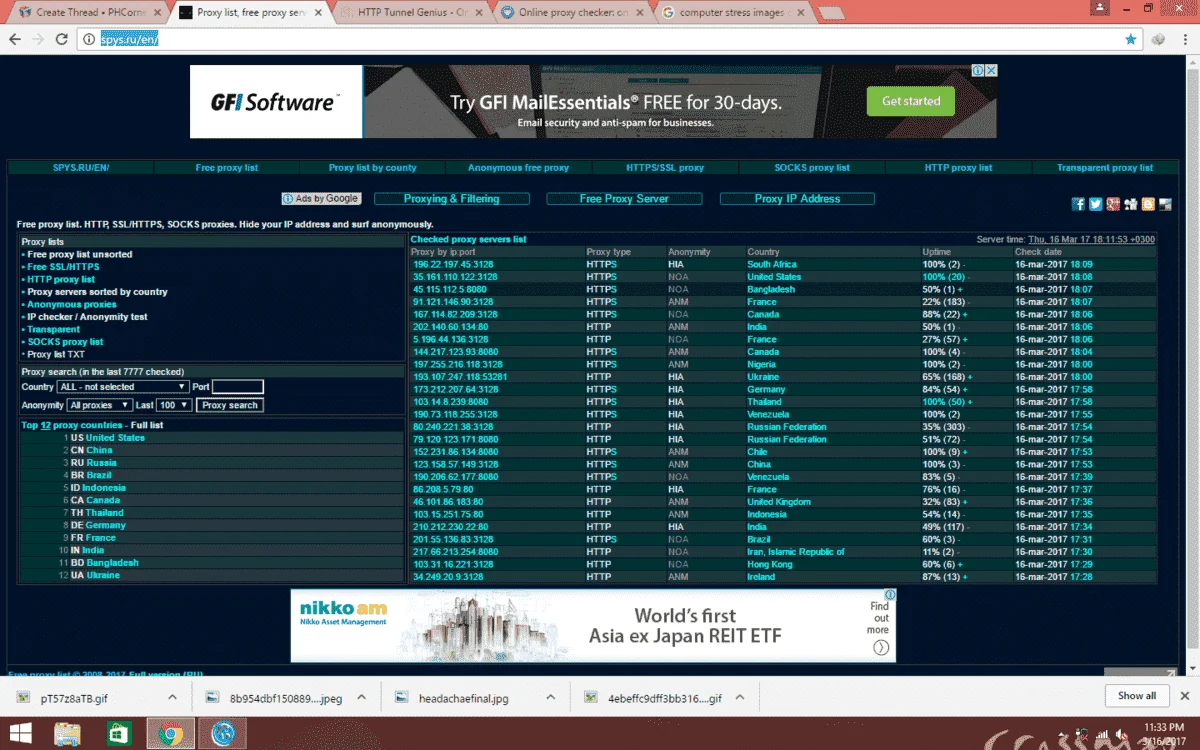Image resolution: width=1200 pixels, height=750 pixels.
Task: Click the Blogger share icon
Action: [x=1148, y=204]
